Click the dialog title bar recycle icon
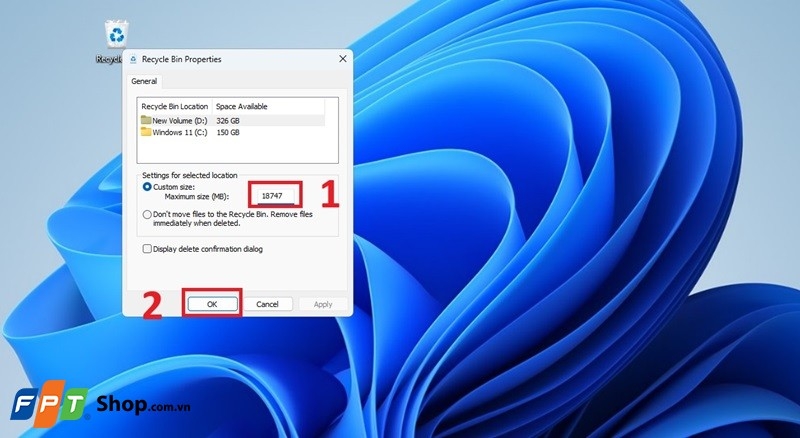The width and height of the screenshot is (800, 438). [133, 59]
